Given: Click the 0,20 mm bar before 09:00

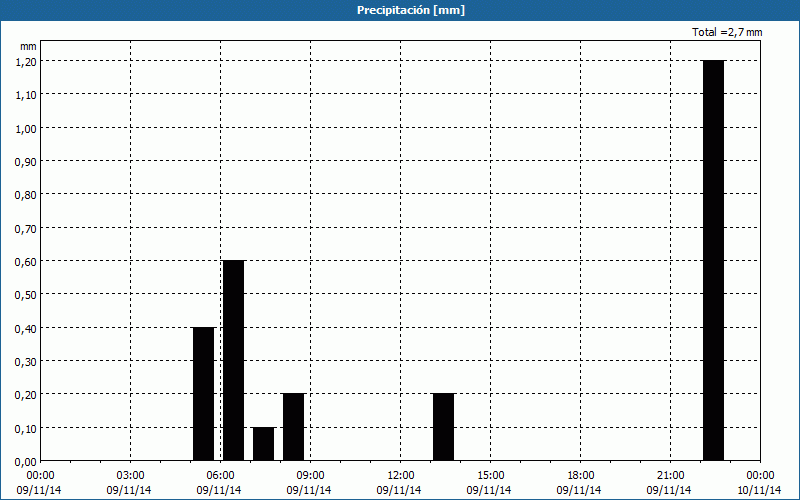Looking at the screenshot, I should [293, 427].
